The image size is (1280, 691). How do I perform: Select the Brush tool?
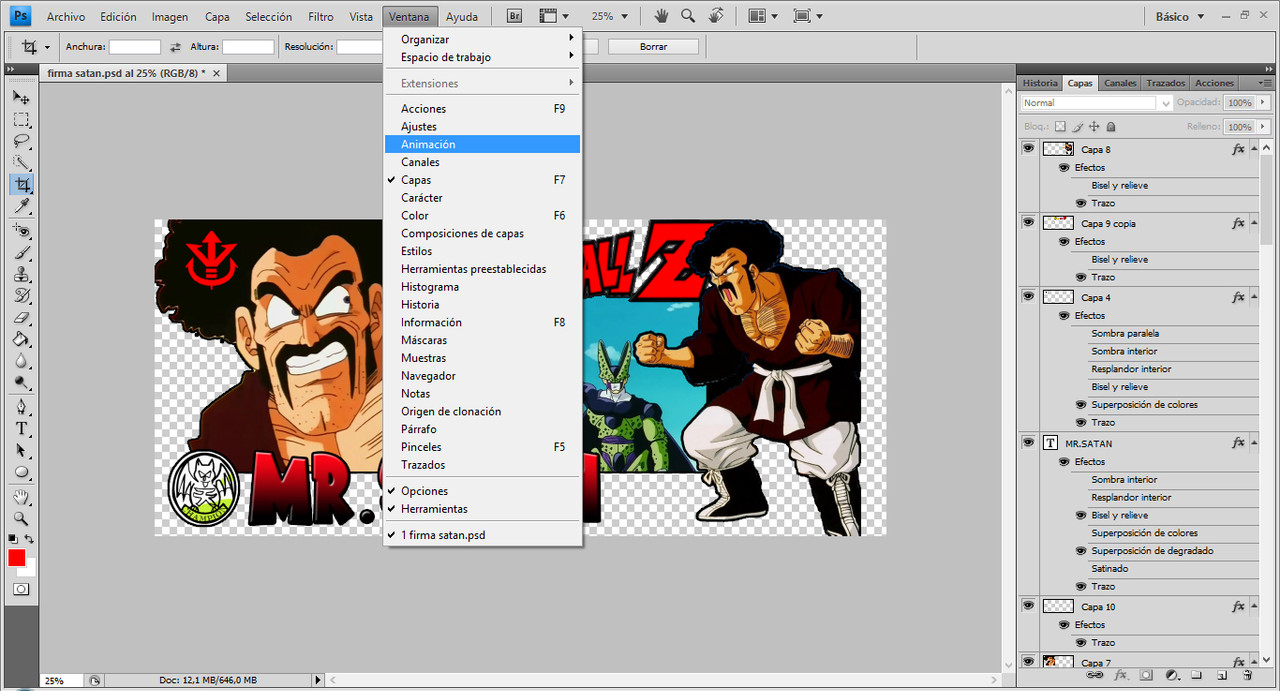click(x=21, y=253)
